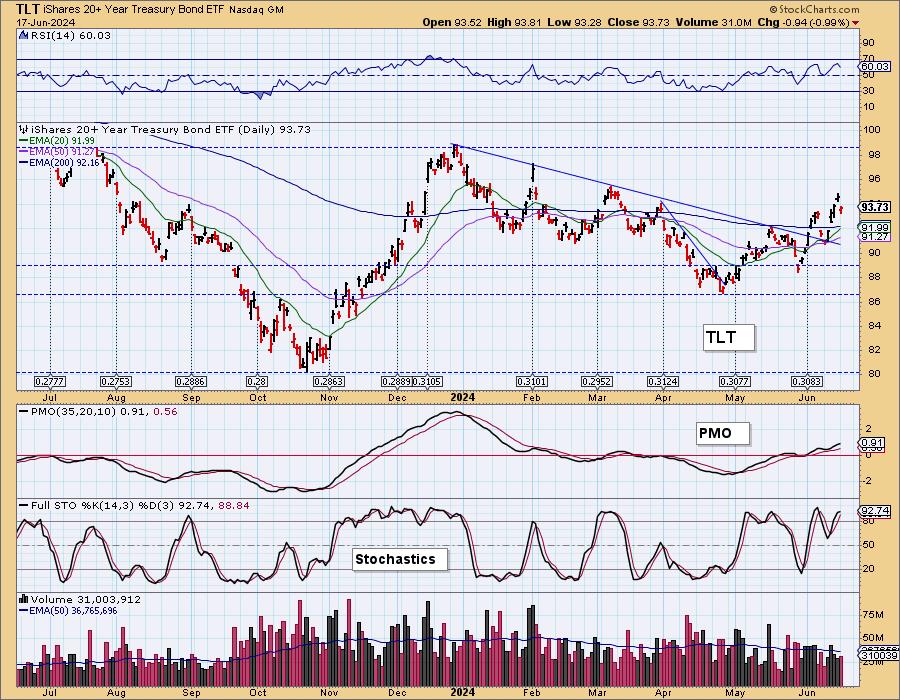The width and height of the screenshot is (900, 700).
Task: Click the blue volume EMA(50) legend line
Action: [24, 610]
